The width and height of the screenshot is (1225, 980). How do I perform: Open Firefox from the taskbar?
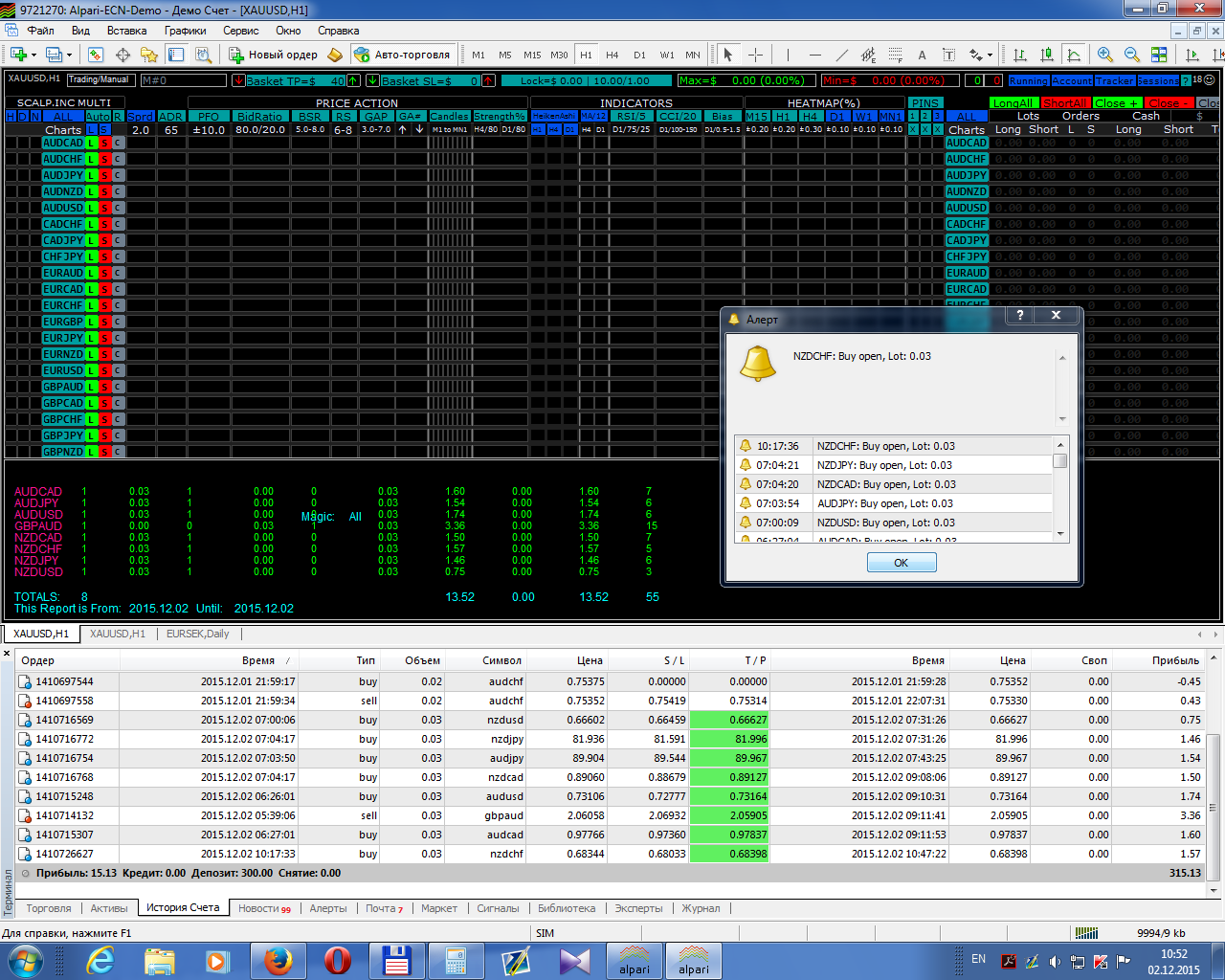pos(278,960)
